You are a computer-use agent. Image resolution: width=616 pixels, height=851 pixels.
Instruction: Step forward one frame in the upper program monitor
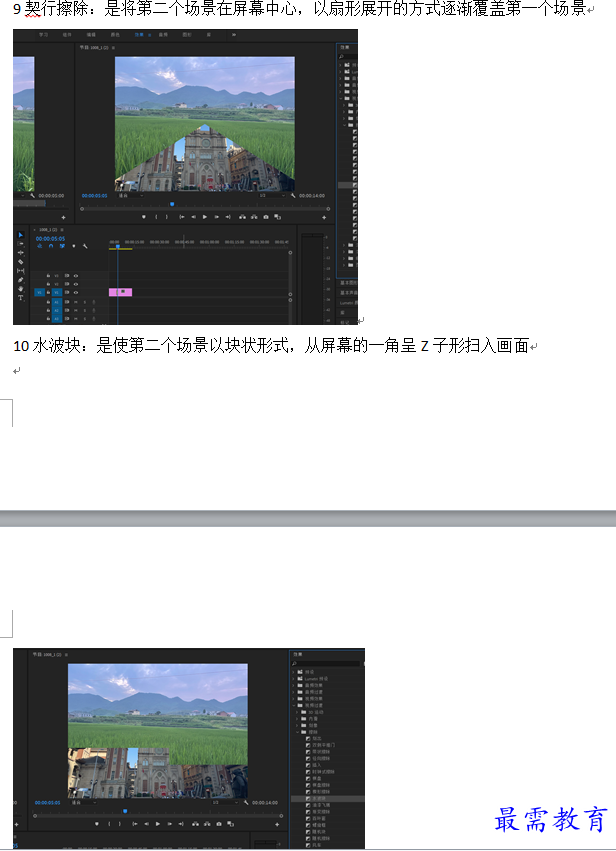tap(217, 217)
